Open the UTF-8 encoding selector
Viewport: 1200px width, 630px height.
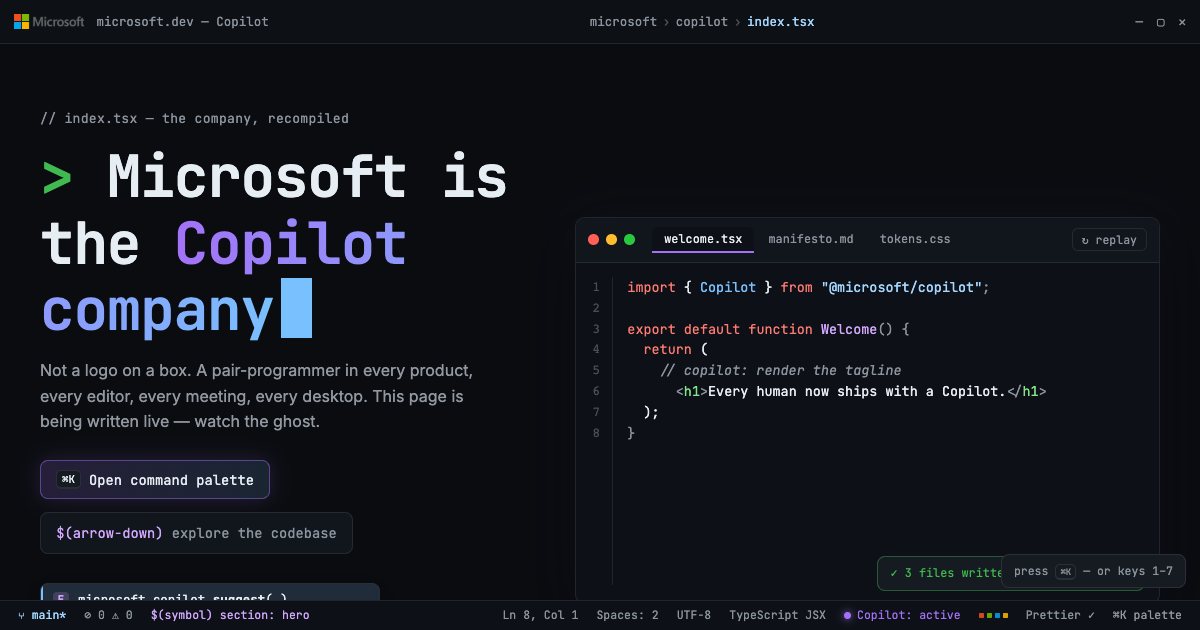(x=694, y=615)
